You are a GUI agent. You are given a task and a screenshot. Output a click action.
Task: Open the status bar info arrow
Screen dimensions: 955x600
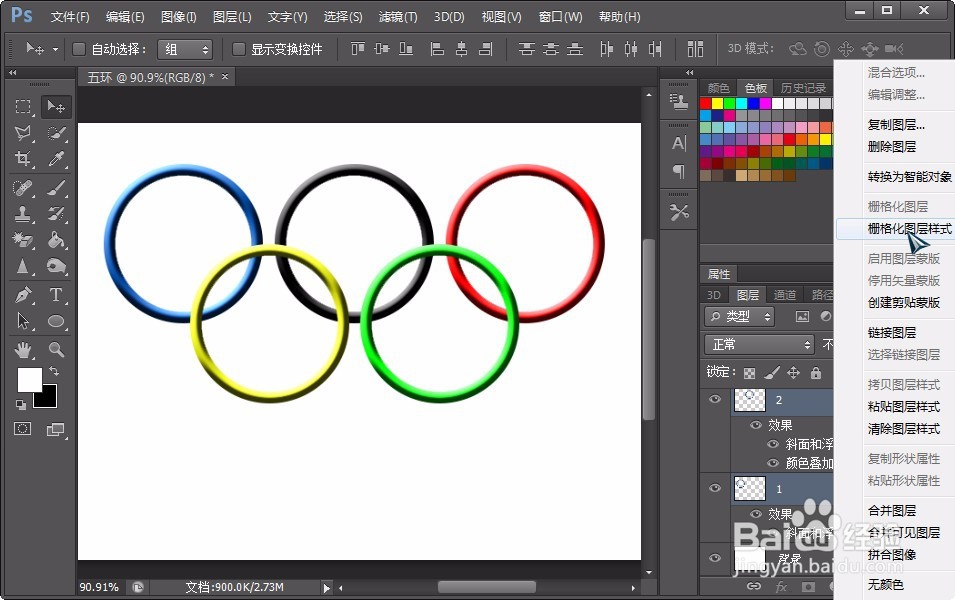326,588
